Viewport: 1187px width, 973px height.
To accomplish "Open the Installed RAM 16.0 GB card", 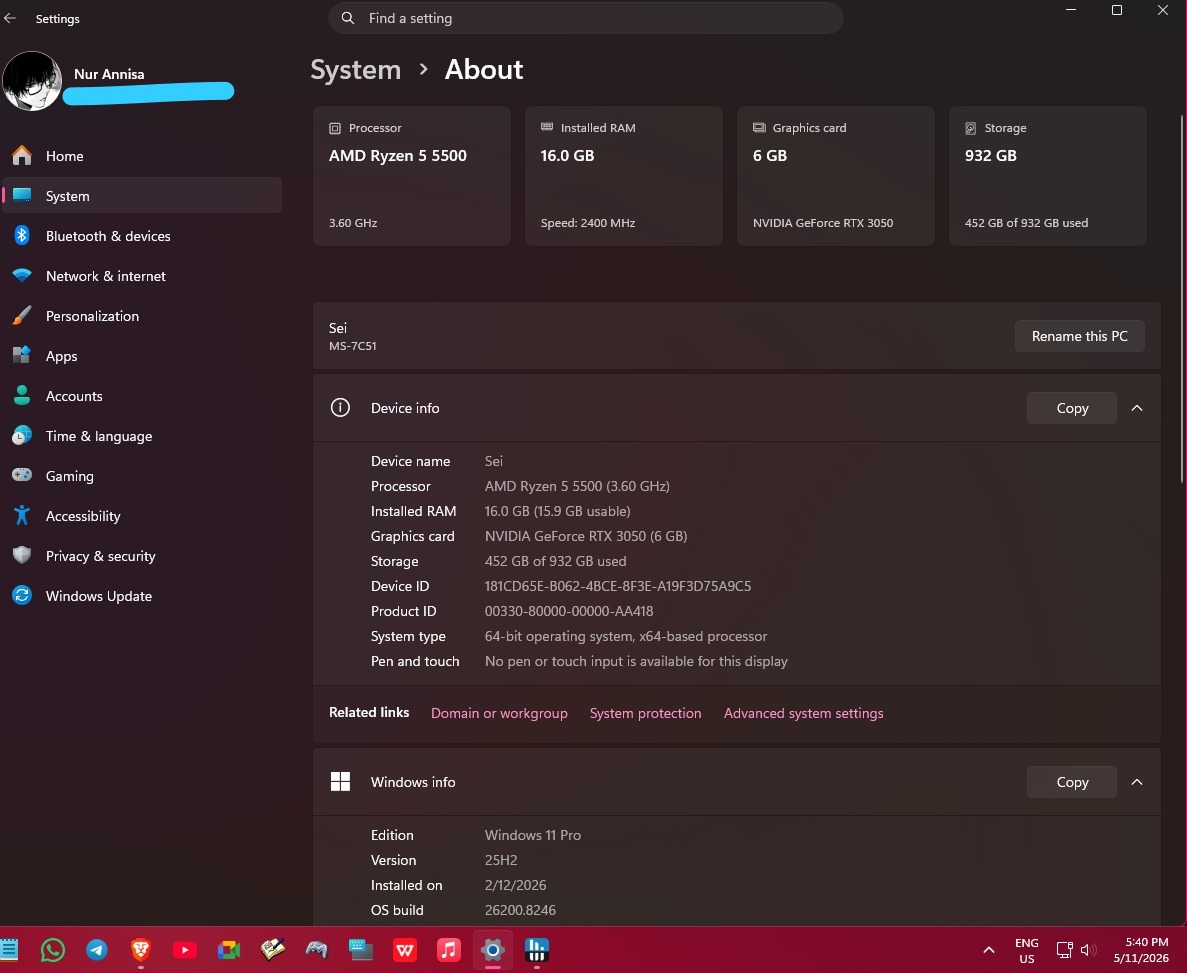I will pos(624,176).
